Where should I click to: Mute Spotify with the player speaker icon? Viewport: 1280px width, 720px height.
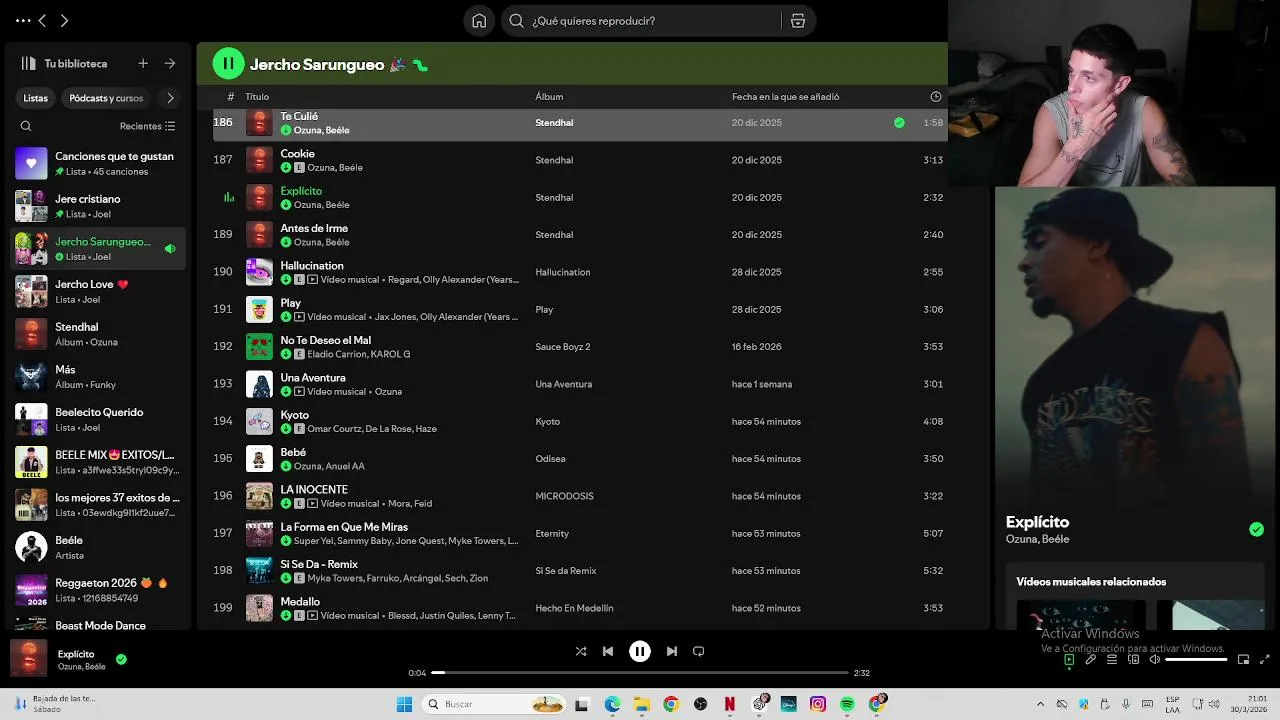tap(1154, 659)
